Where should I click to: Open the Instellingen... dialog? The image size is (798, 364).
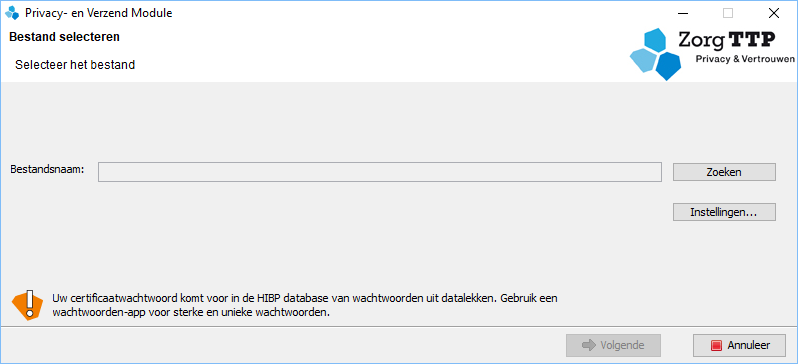[724, 212]
